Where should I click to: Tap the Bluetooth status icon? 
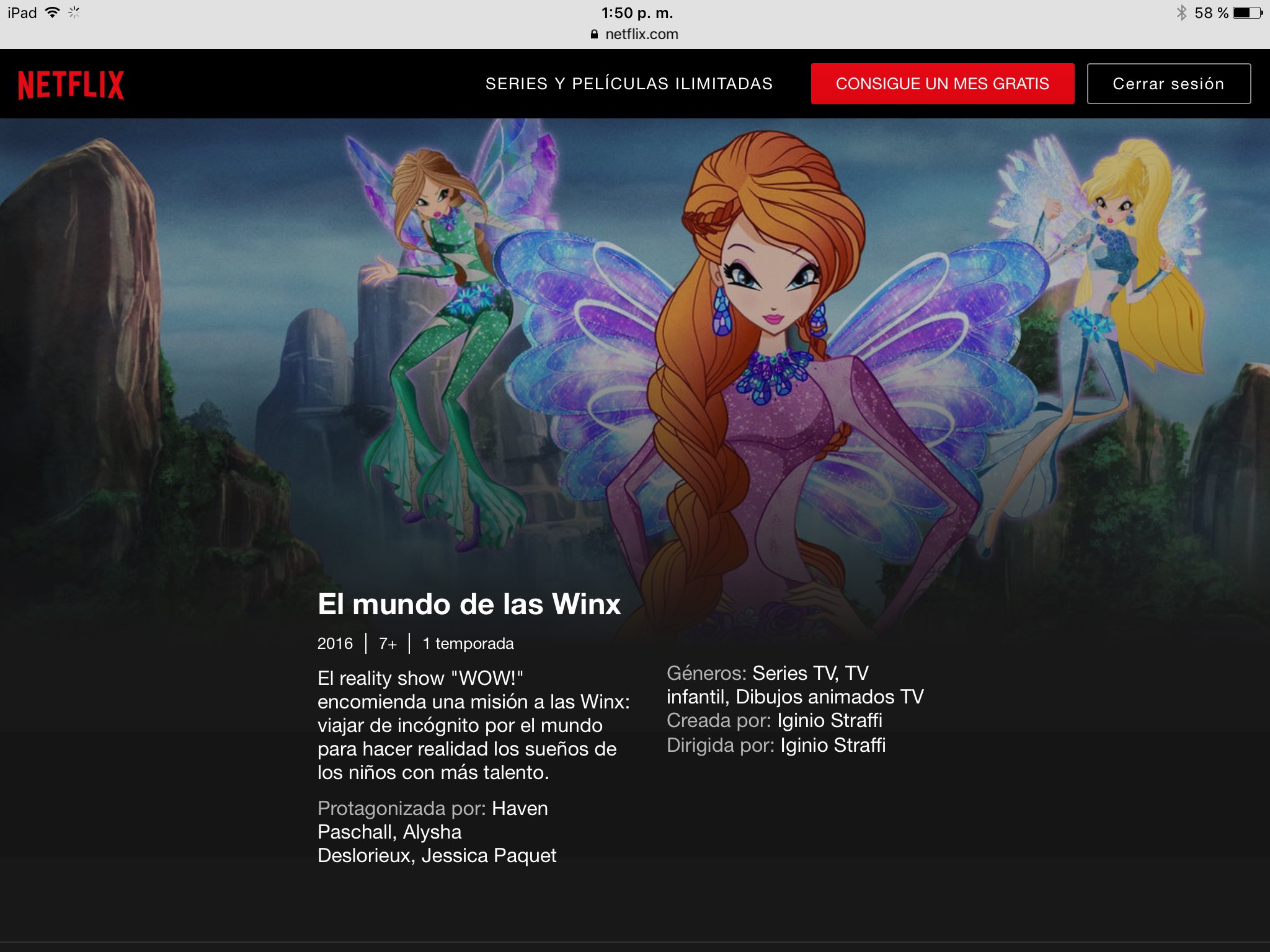point(1181,12)
